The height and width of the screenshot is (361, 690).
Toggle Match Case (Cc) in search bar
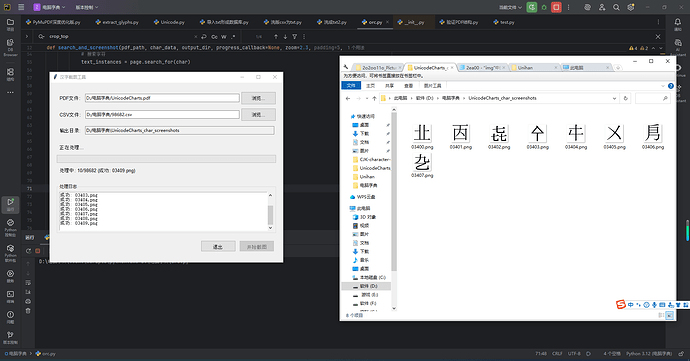pyautogui.click(x=214, y=37)
